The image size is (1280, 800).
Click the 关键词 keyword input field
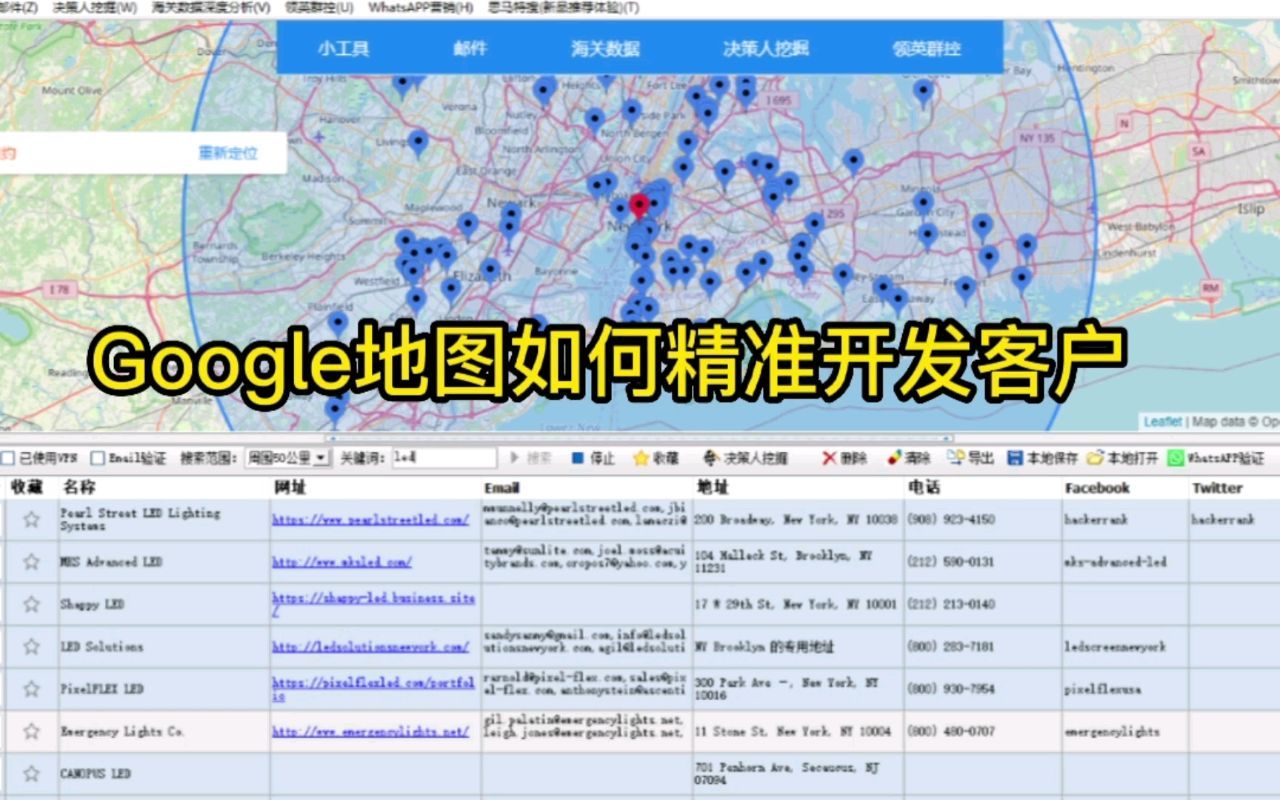(443, 458)
